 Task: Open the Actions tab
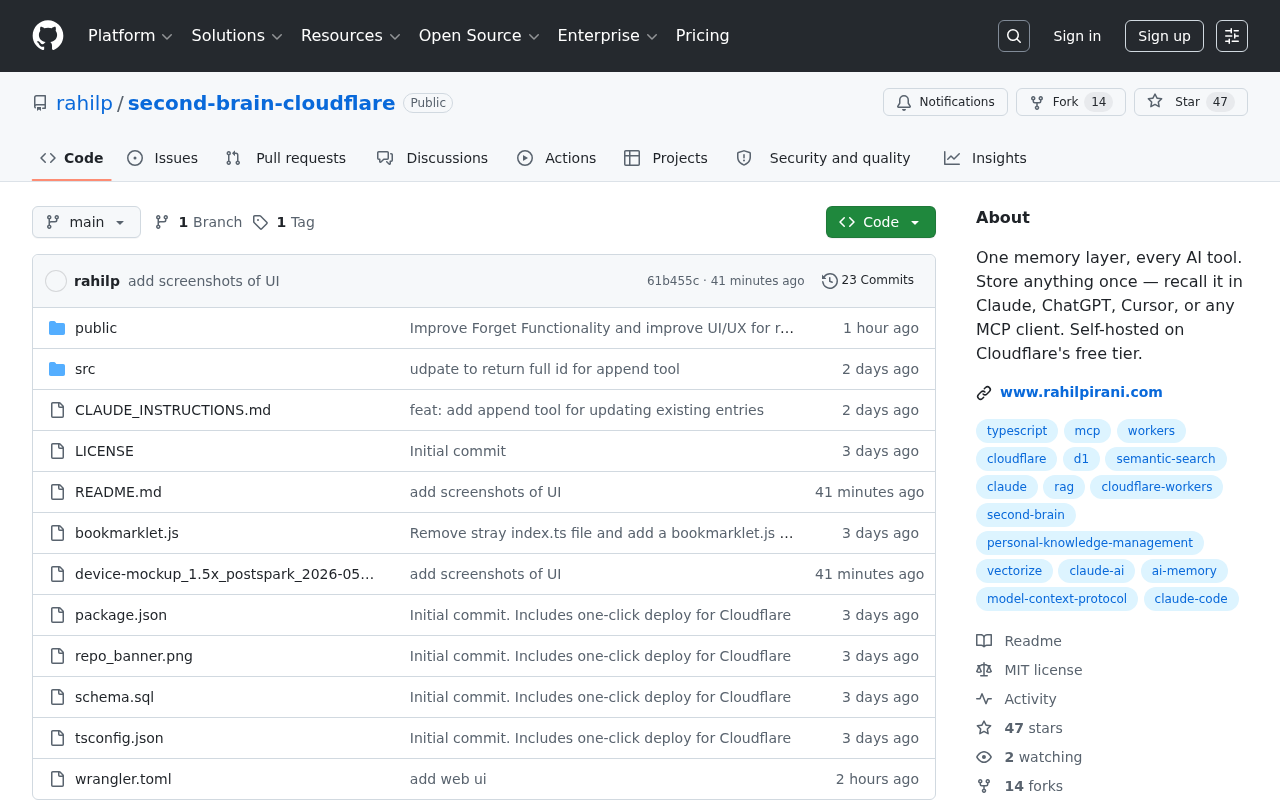557,158
